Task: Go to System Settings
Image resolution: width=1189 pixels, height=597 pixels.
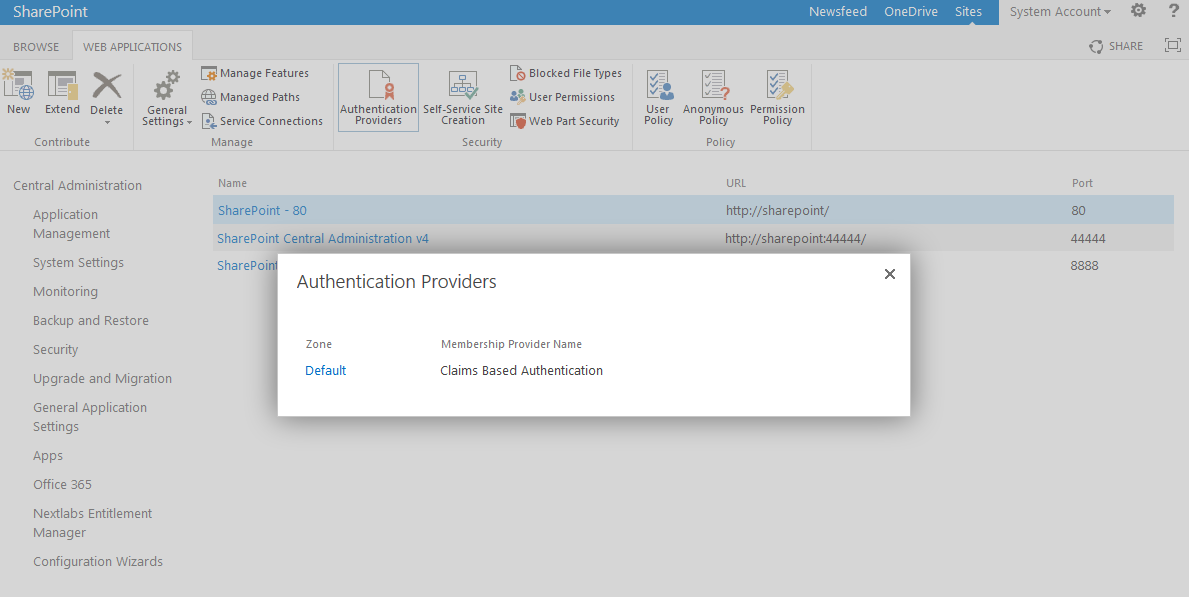Action: click(x=78, y=262)
